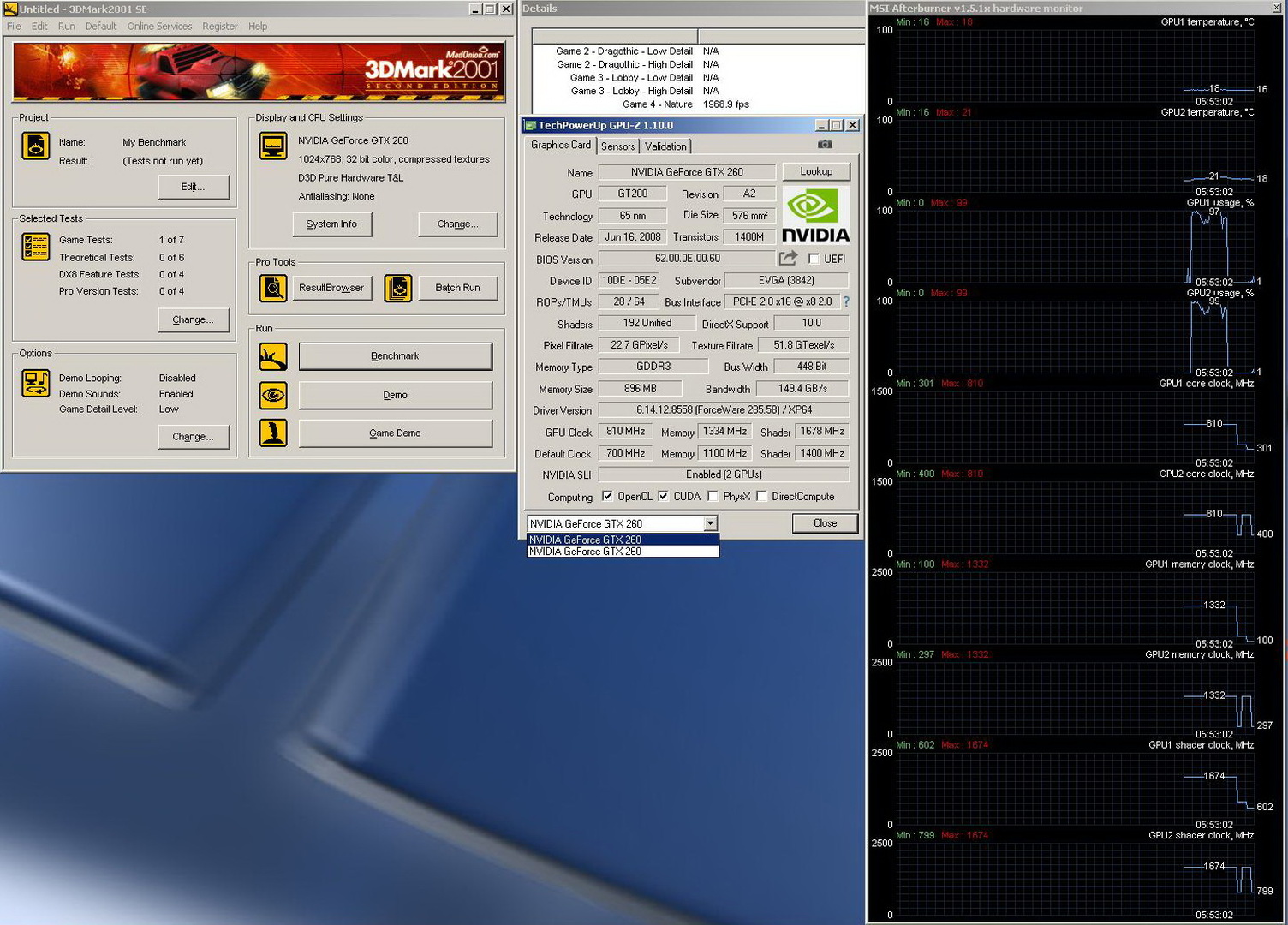
Task: Click the Selected Tests checklist icon
Action: tap(36, 248)
